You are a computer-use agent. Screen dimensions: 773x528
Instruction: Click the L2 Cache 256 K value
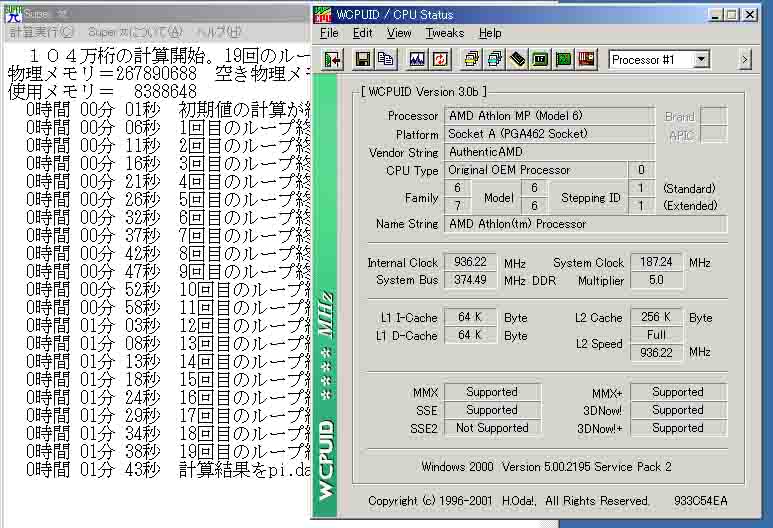click(656, 317)
